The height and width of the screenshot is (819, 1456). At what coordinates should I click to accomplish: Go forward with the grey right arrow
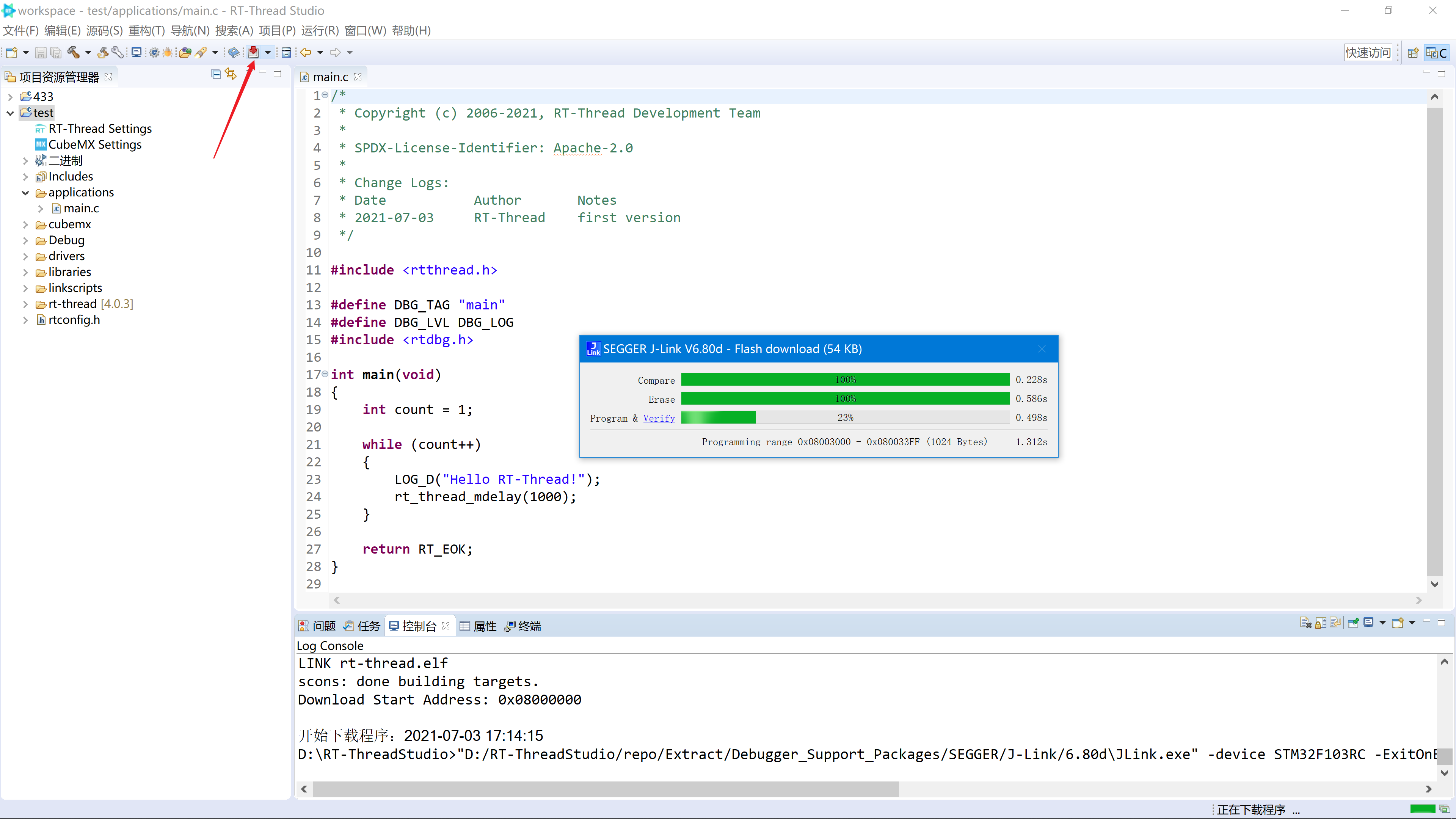[335, 53]
